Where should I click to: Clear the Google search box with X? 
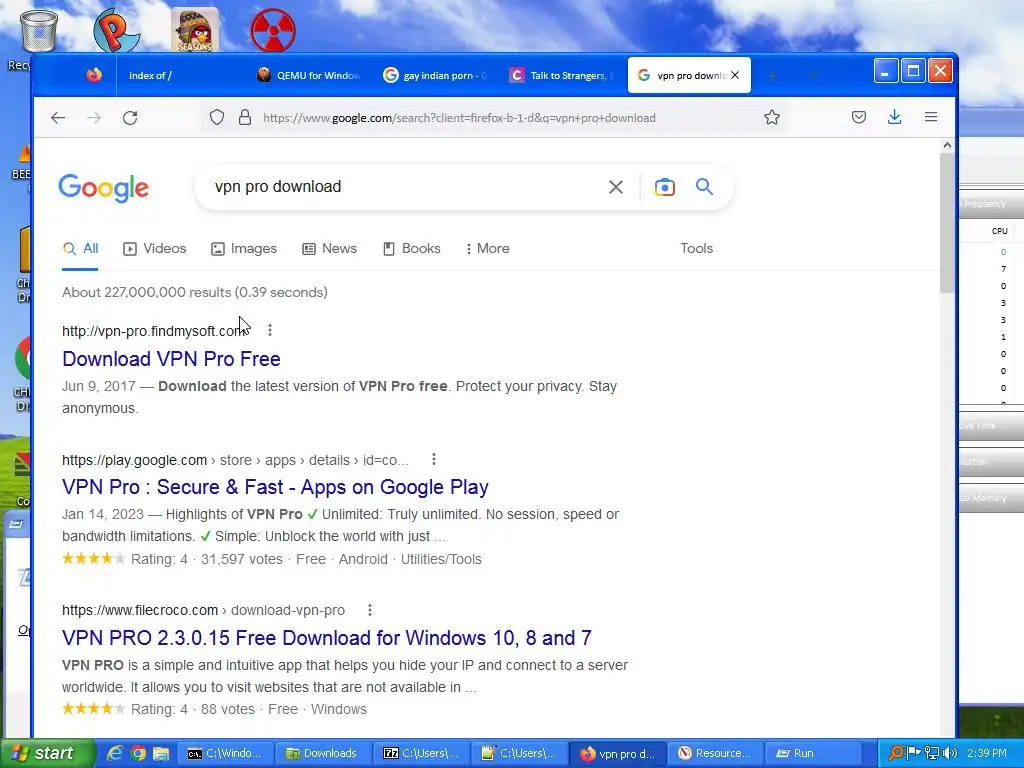click(x=615, y=187)
